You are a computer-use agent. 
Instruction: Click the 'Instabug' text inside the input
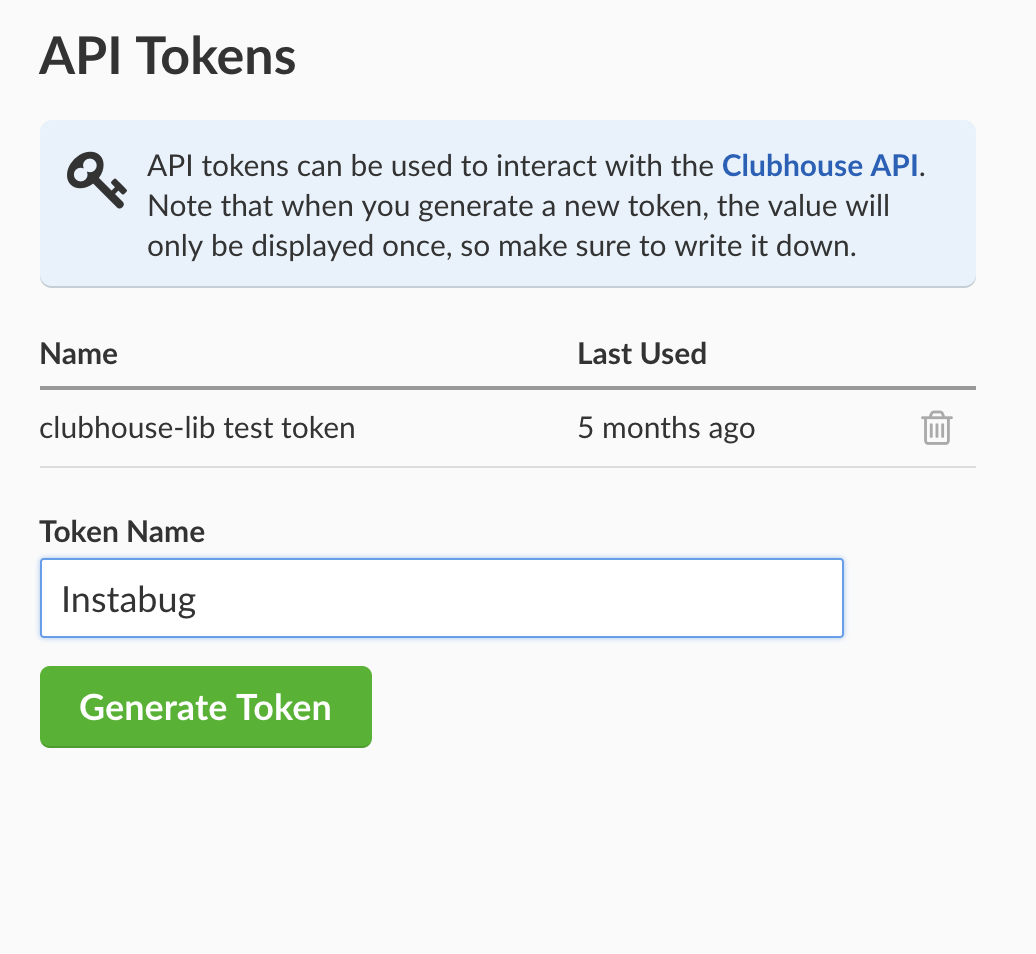pos(128,600)
